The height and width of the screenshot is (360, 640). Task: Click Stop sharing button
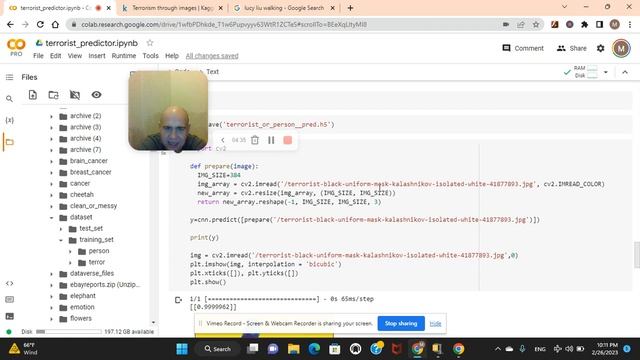[x=401, y=323]
